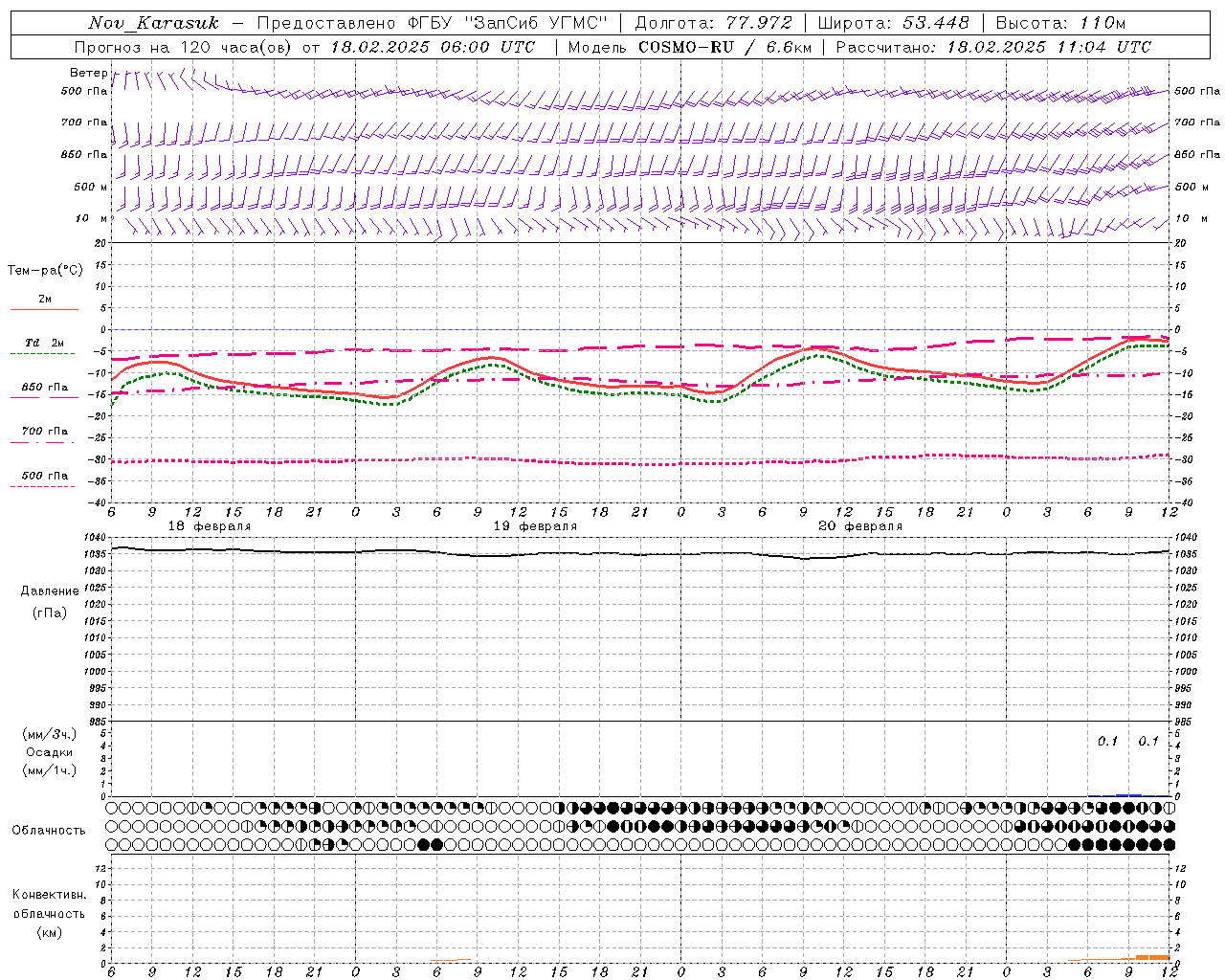The height and width of the screenshot is (980, 1225).
Task: Select the Тем-ра(°C) axis title
Action: pyautogui.click(x=45, y=271)
